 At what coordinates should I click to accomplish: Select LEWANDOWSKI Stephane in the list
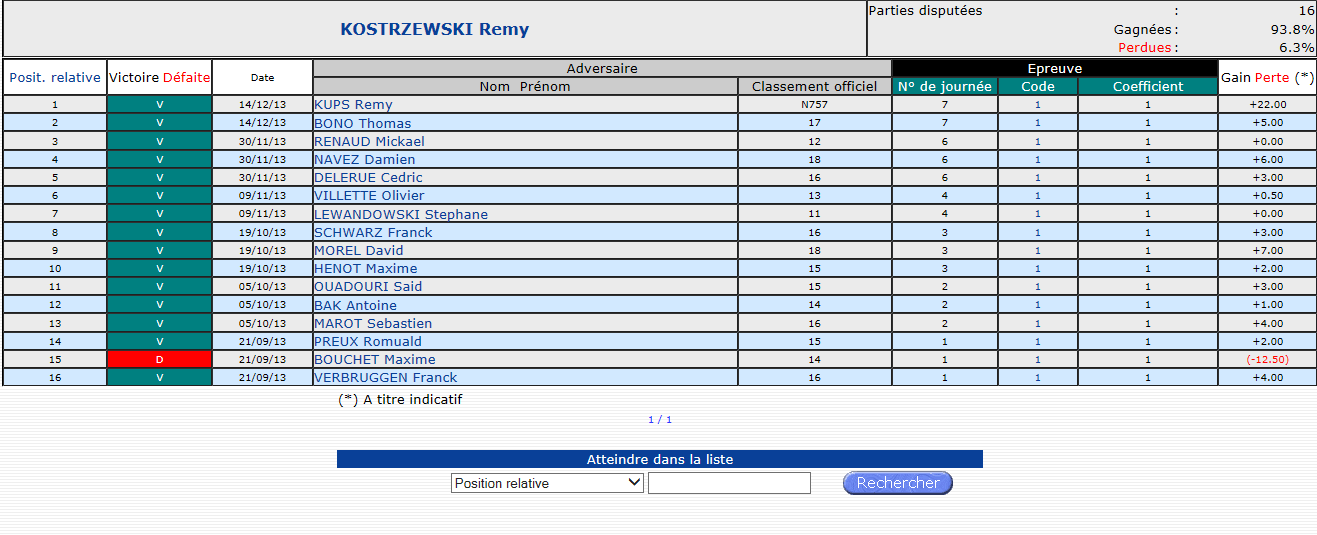point(401,214)
